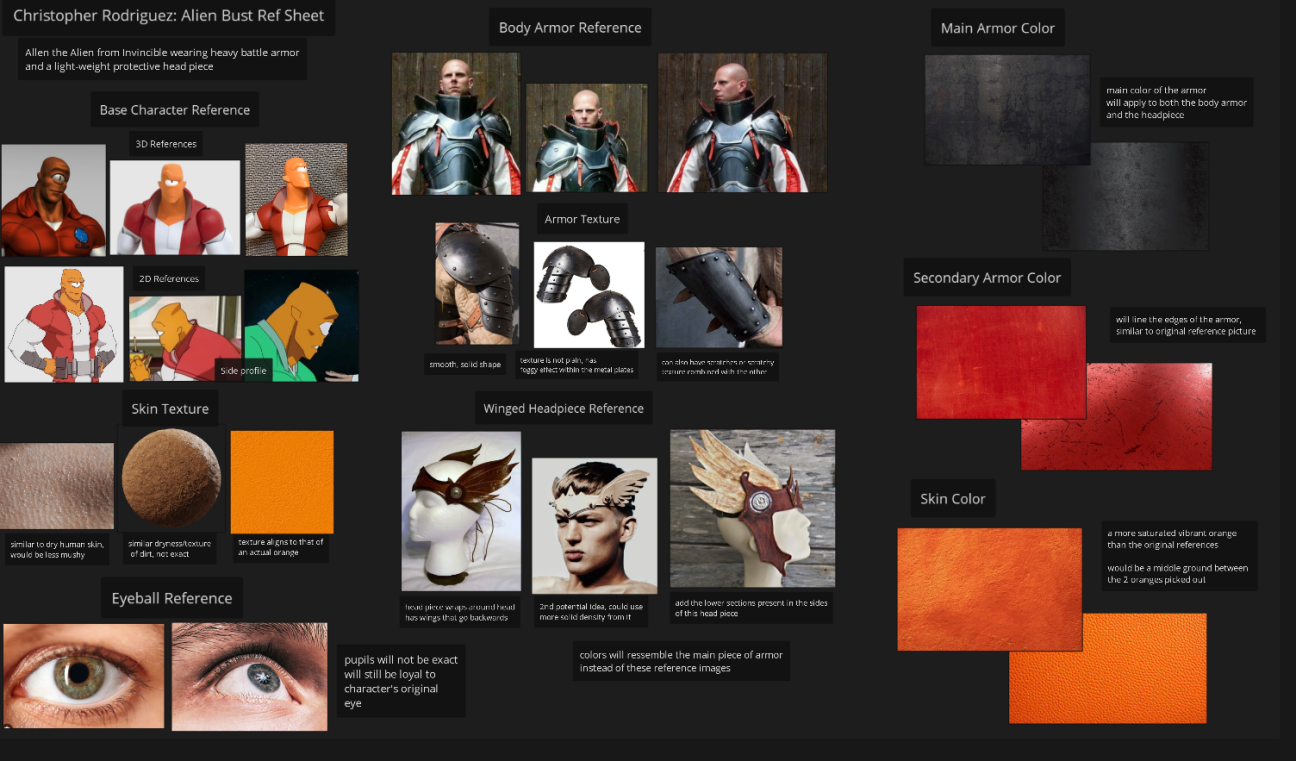Pick the lower scratched red armor swatch
Screen dimensions: 1296x761
[1116, 417]
